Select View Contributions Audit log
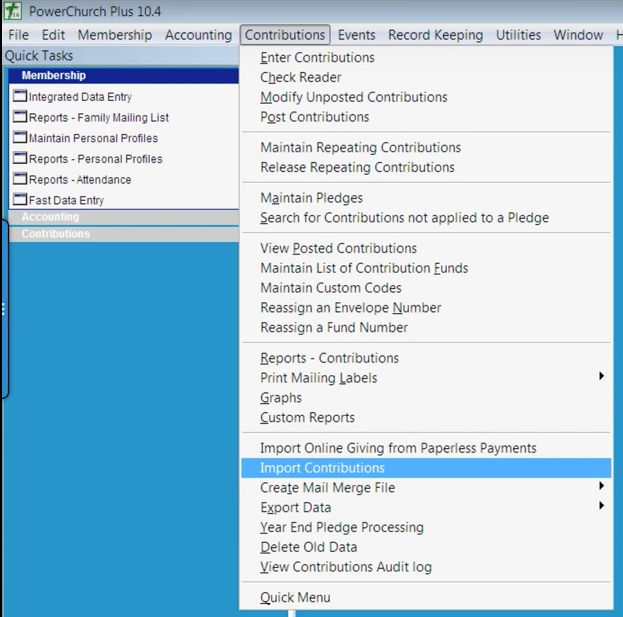623x617 pixels. (346, 567)
